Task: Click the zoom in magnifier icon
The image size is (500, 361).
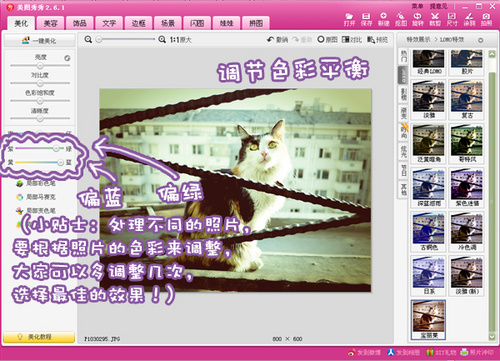Action: 162,40
